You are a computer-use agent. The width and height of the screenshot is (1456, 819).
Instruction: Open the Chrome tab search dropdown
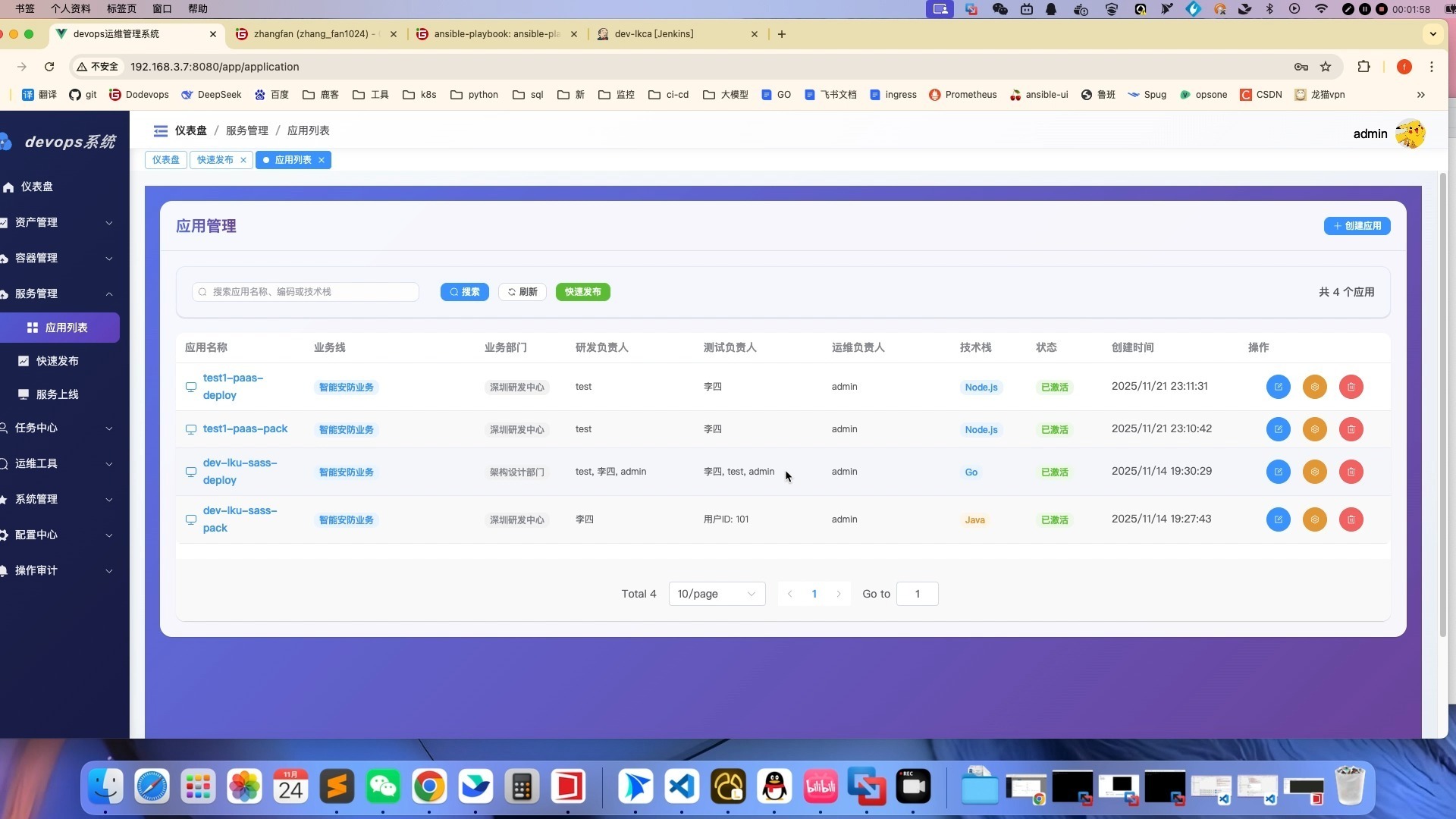1432,34
